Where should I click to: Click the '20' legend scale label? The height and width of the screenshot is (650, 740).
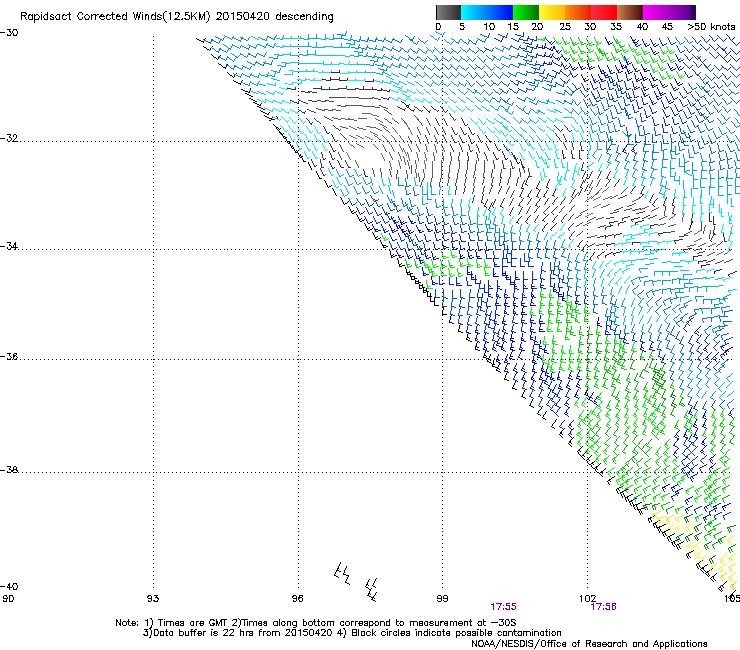537,27
